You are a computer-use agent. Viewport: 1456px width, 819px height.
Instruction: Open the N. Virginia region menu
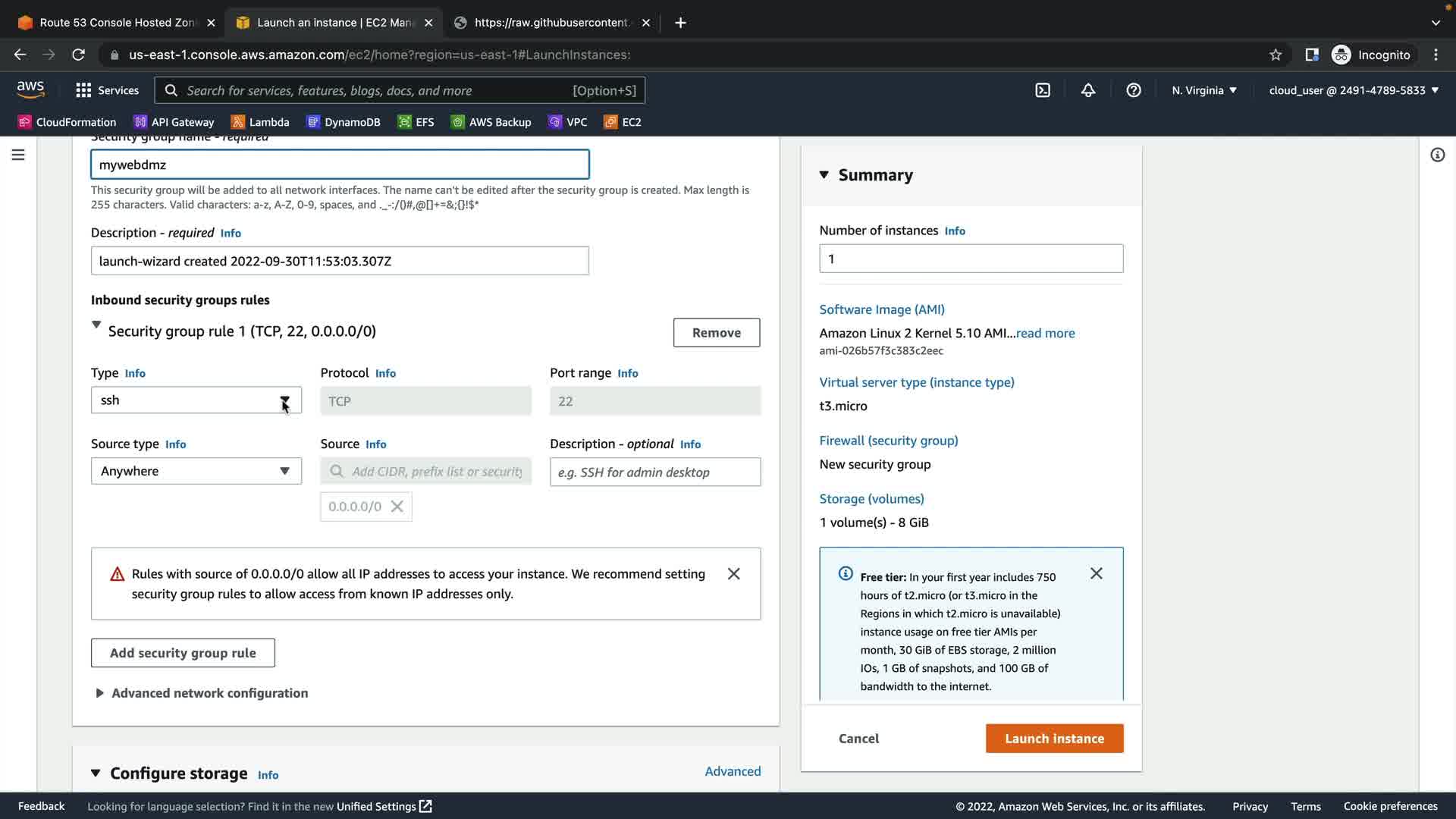(1203, 90)
